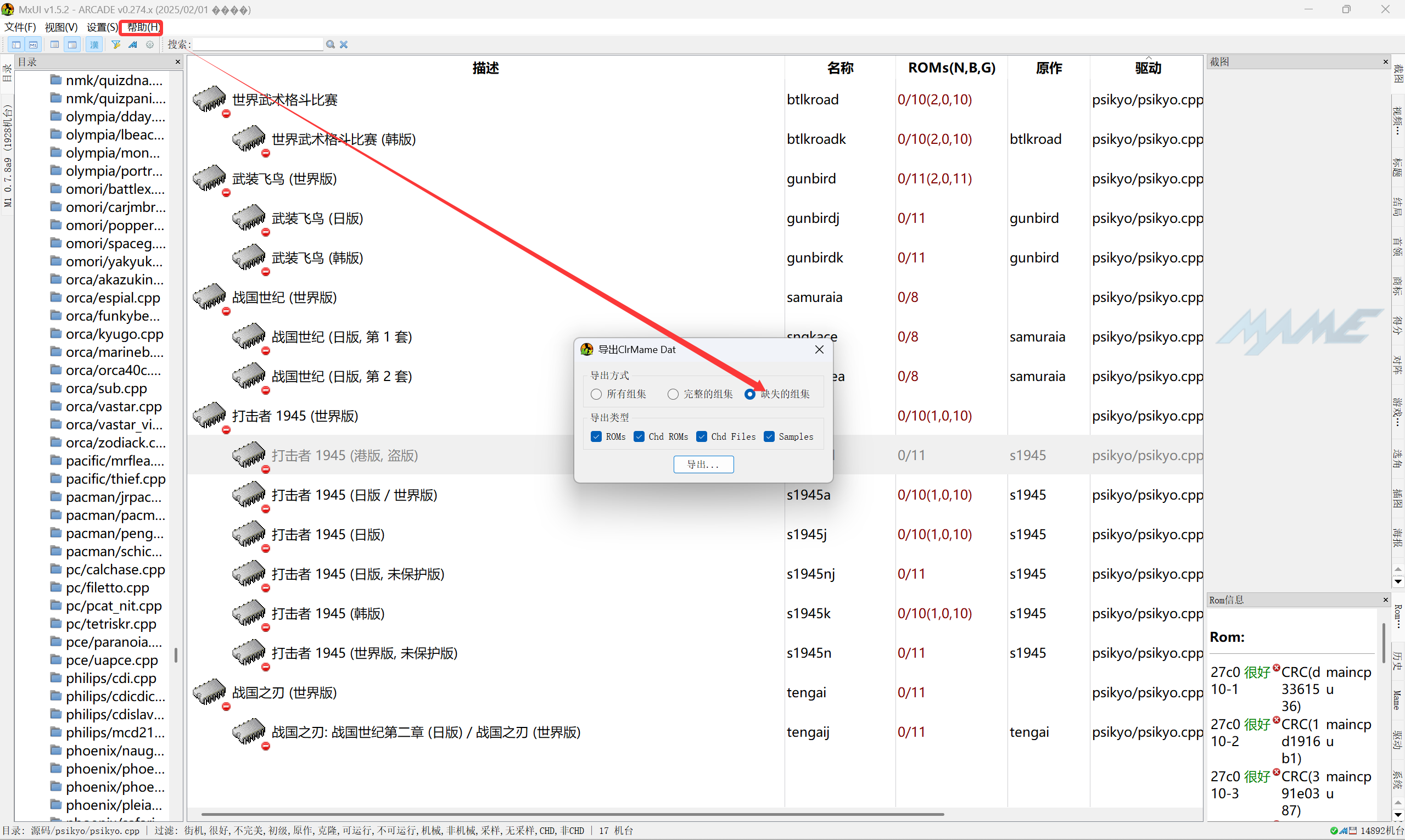Image resolution: width=1405 pixels, height=840 pixels.
Task: Toggle the M1 info panel toolbar icon
Action: (34, 44)
